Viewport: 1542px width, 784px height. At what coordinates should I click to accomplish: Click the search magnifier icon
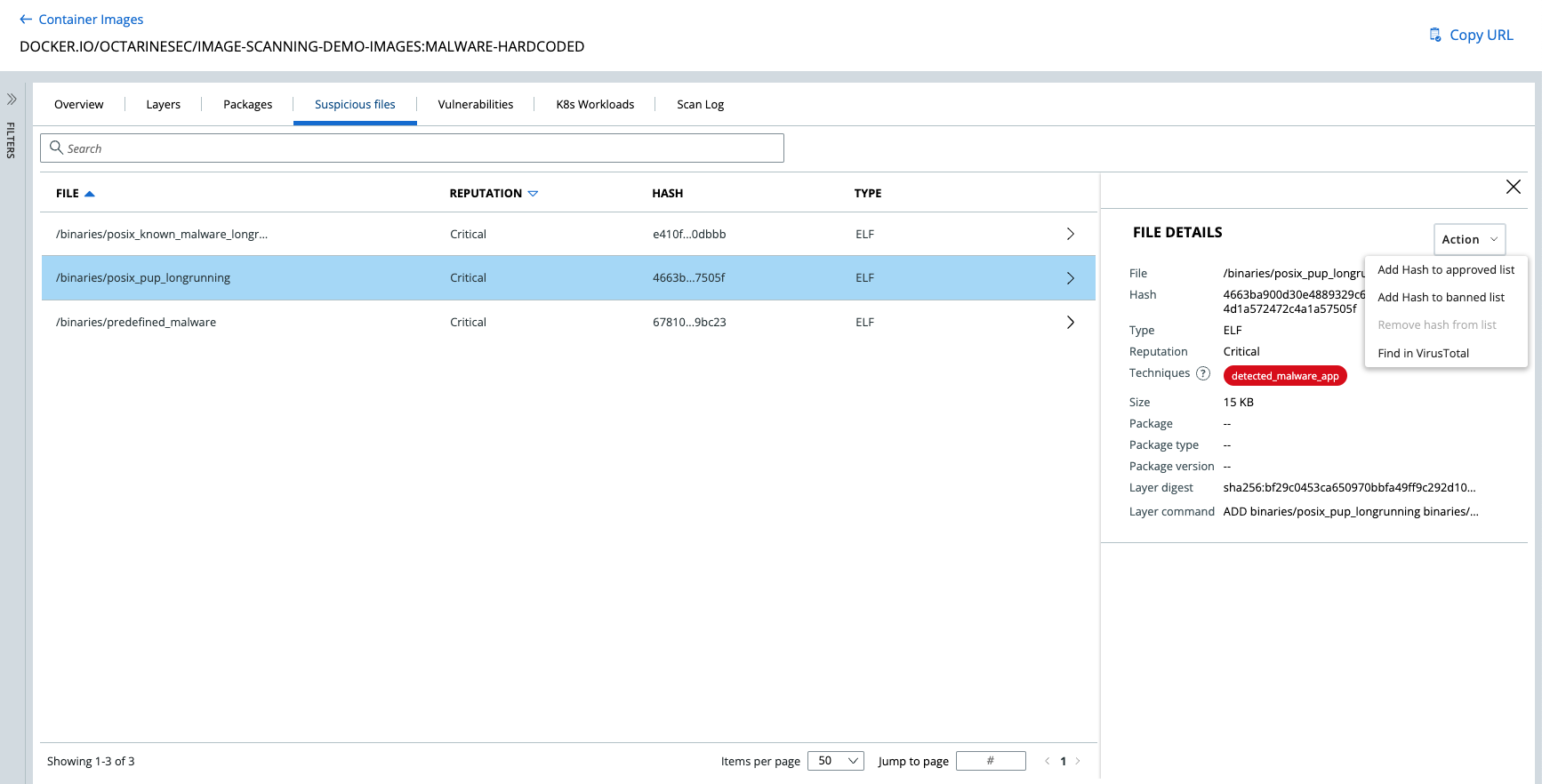[56, 148]
